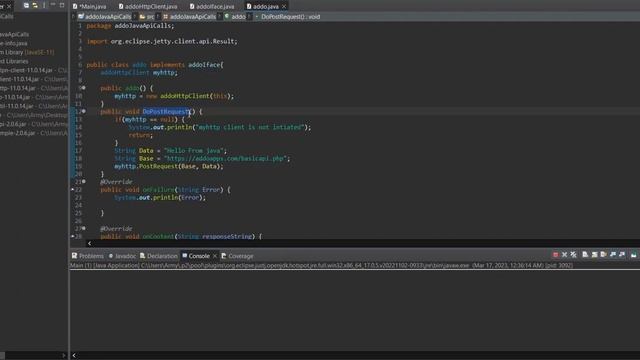Collapse the addo() constructor fold marker
Screen dimensions: 640x360
[x=84, y=88]
